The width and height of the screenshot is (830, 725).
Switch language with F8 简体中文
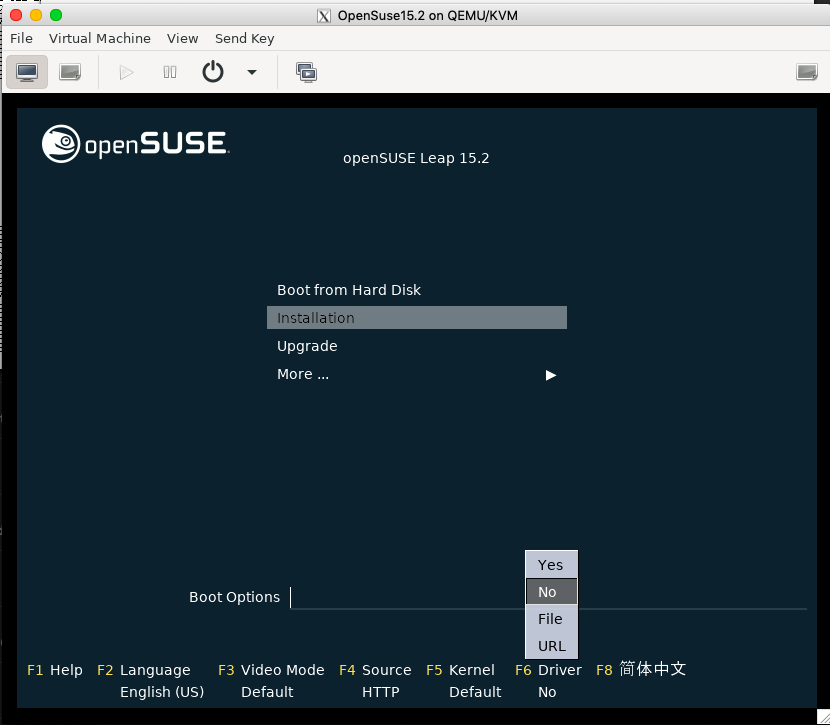(641, 669)
